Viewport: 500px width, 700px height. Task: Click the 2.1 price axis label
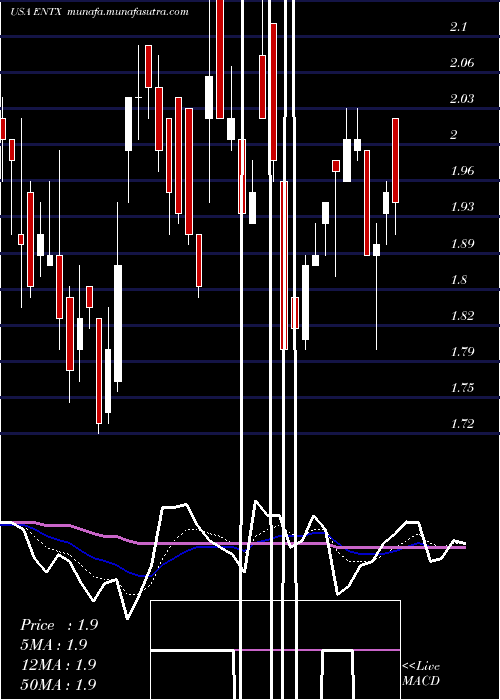click(458, 27)
